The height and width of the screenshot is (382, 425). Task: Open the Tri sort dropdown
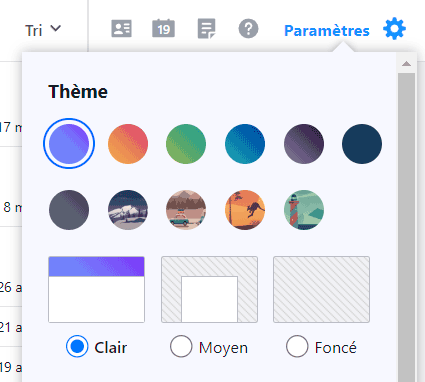(x=43, y=30)
